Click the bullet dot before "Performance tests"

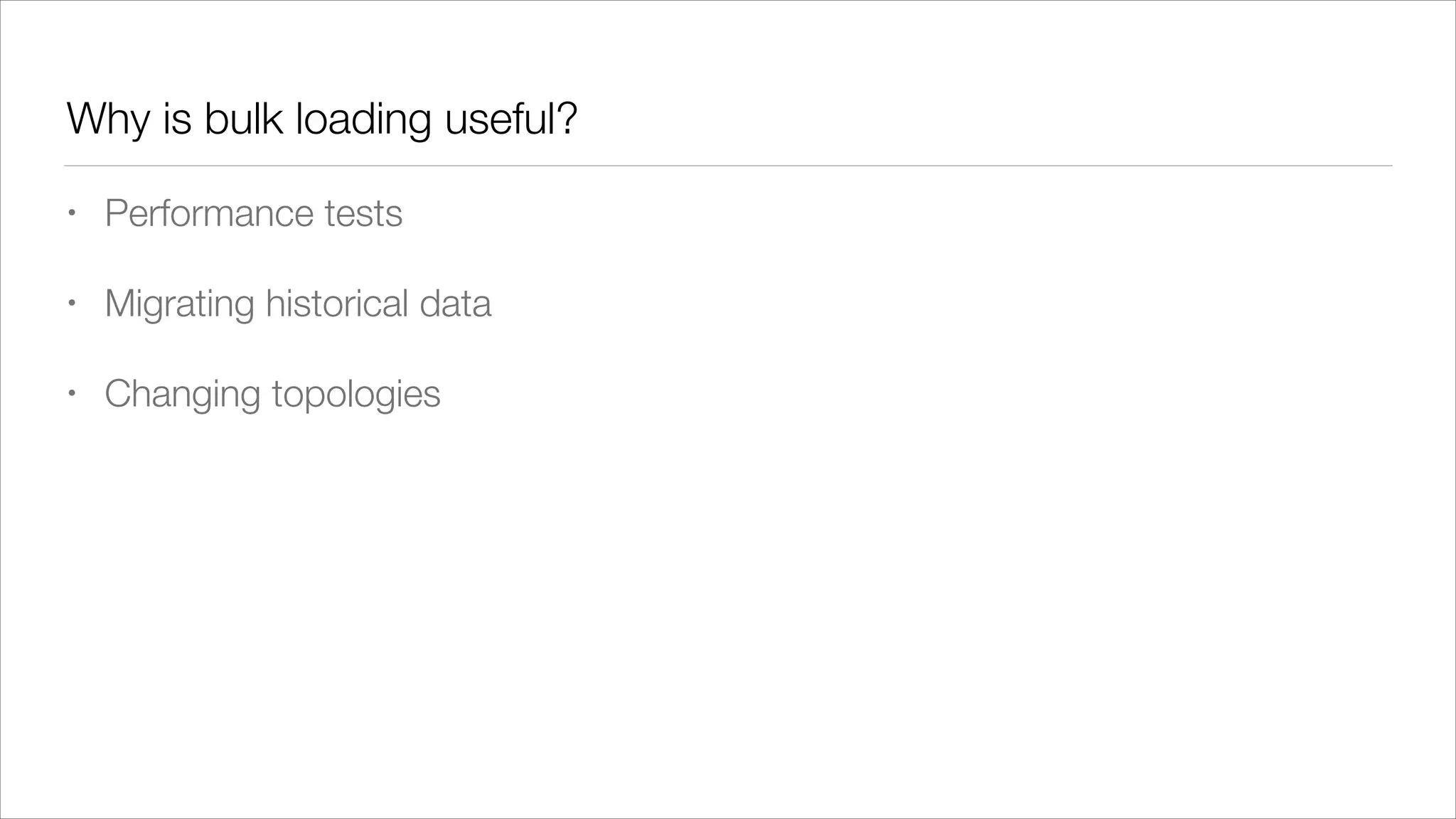(70, 213)
